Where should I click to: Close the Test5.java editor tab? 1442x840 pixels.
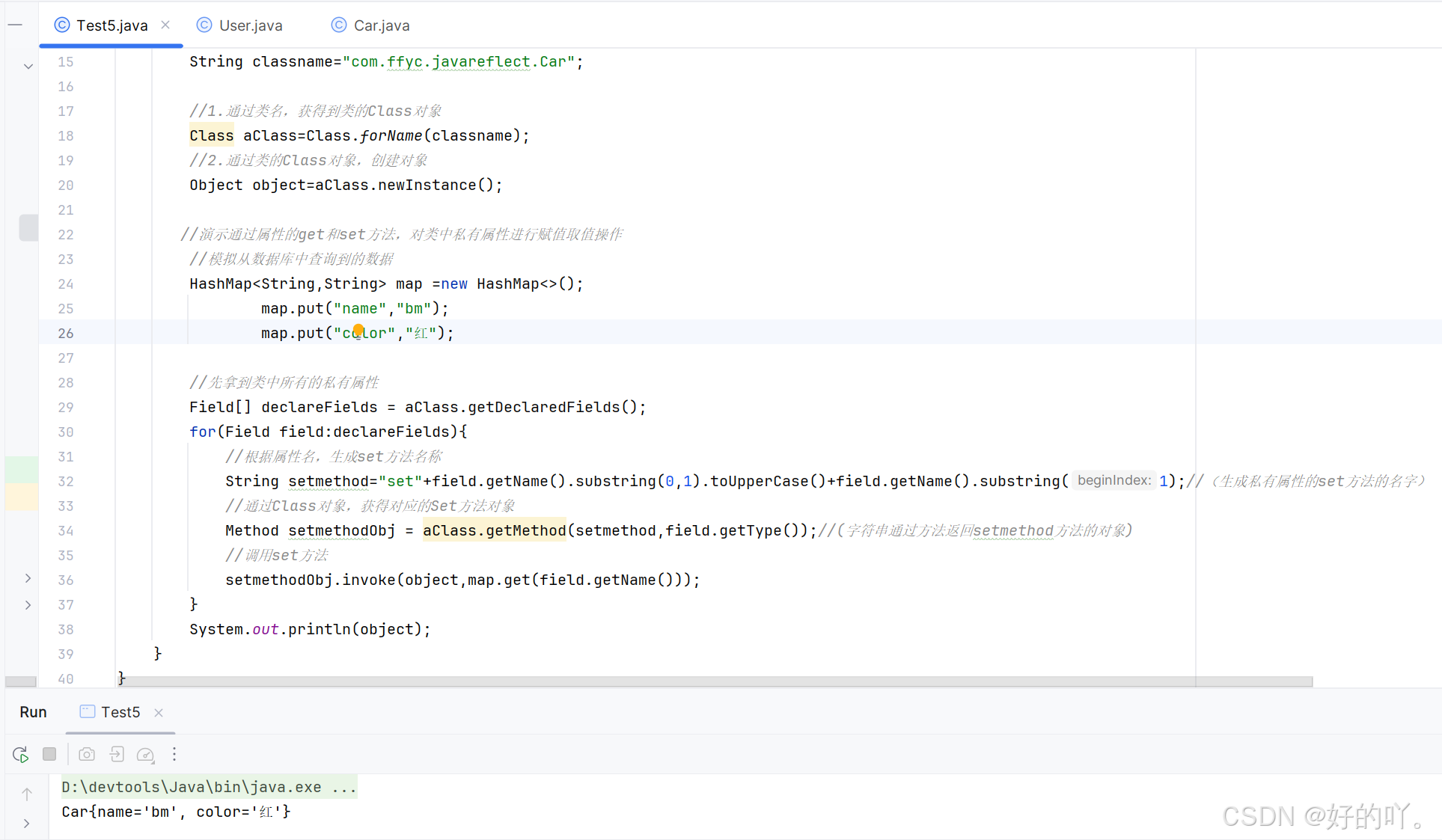[165, 25]
